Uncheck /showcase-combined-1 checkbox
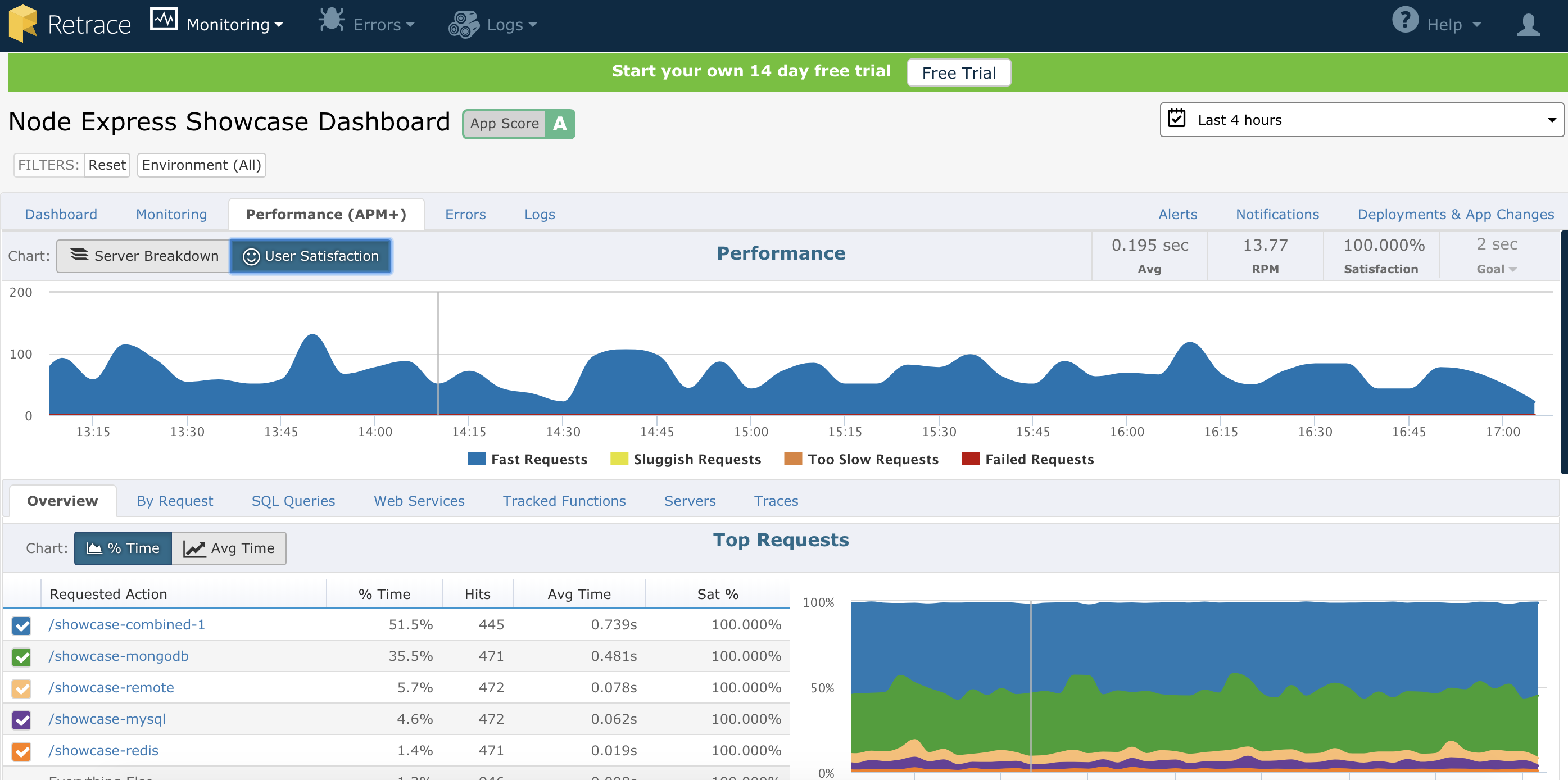Image resolution: width=1568 pixels, height=780 pixels. pos(22,625)
